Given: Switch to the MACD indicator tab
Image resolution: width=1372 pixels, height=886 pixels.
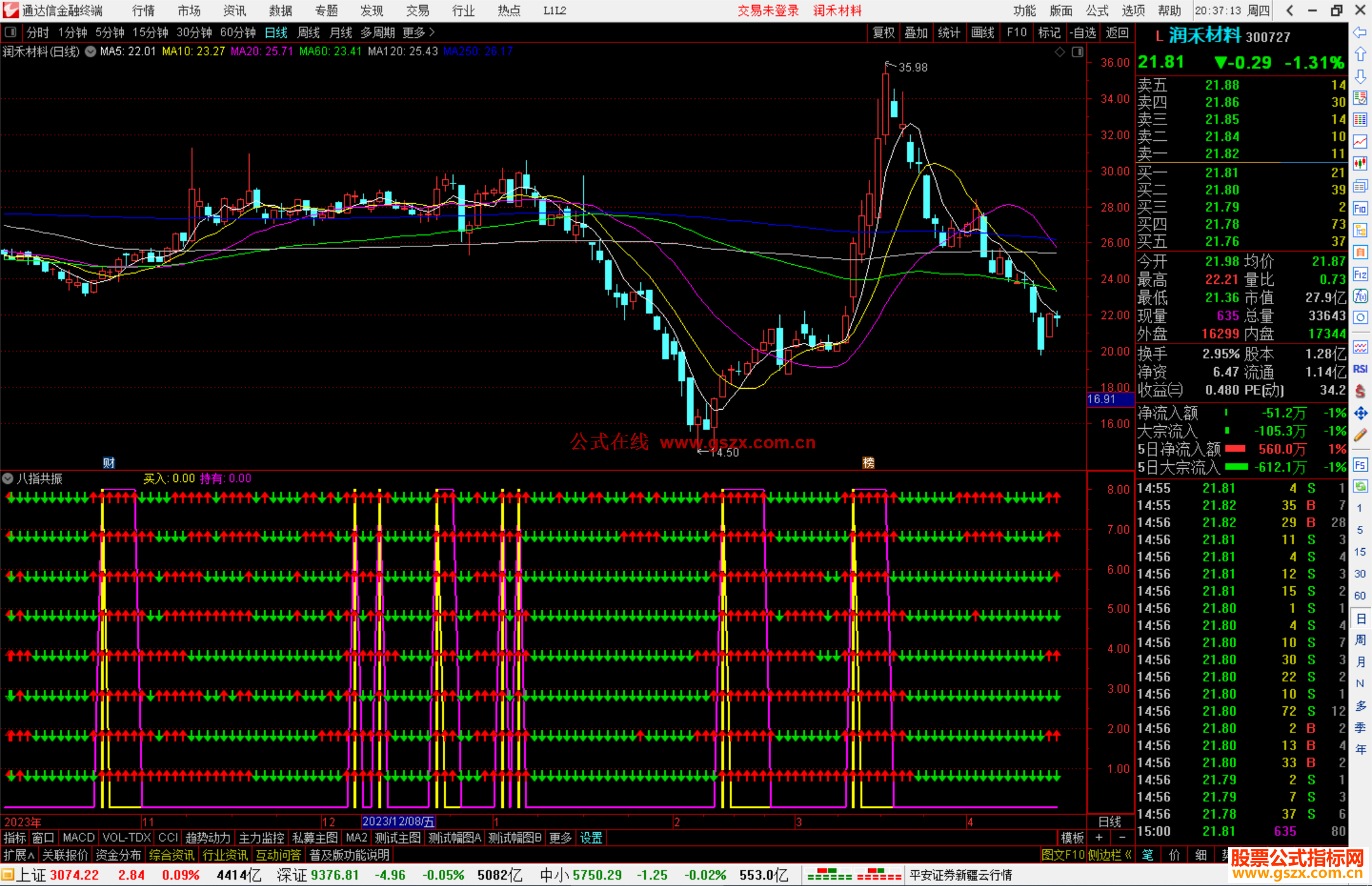Looking at the screenshot, I should tap(79, 838).
